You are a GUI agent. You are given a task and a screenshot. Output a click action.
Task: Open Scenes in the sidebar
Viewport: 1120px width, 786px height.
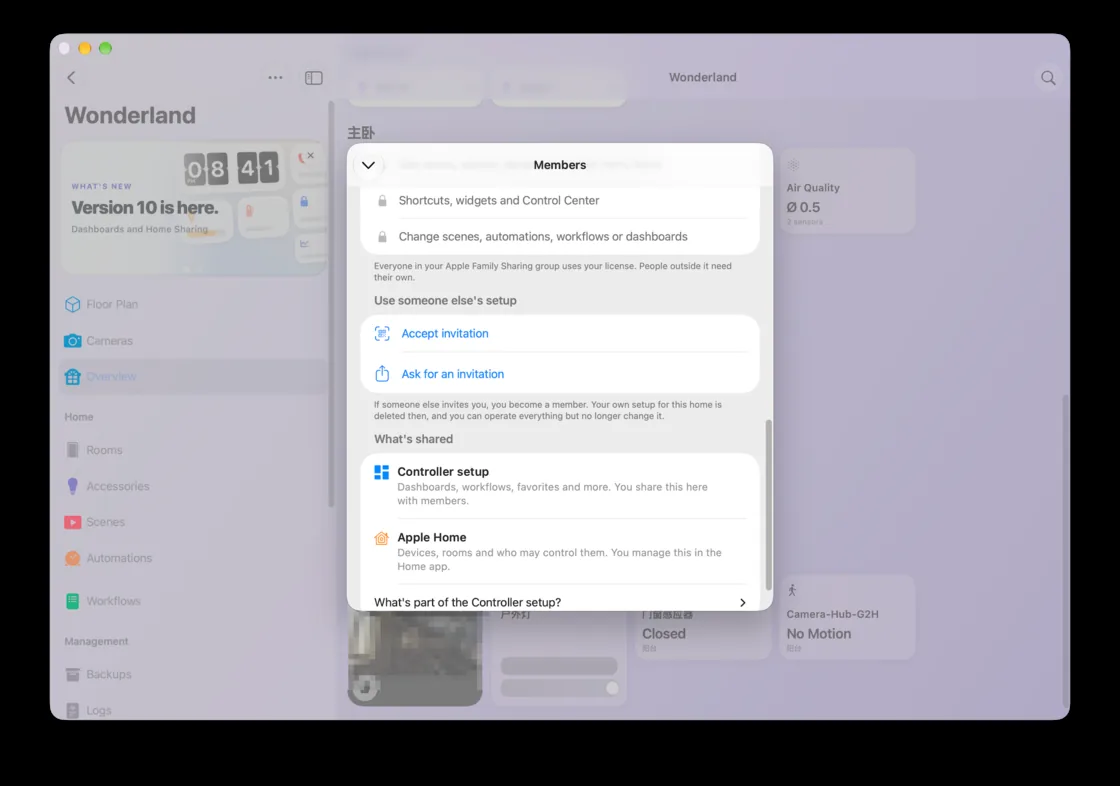coord(193,522)
